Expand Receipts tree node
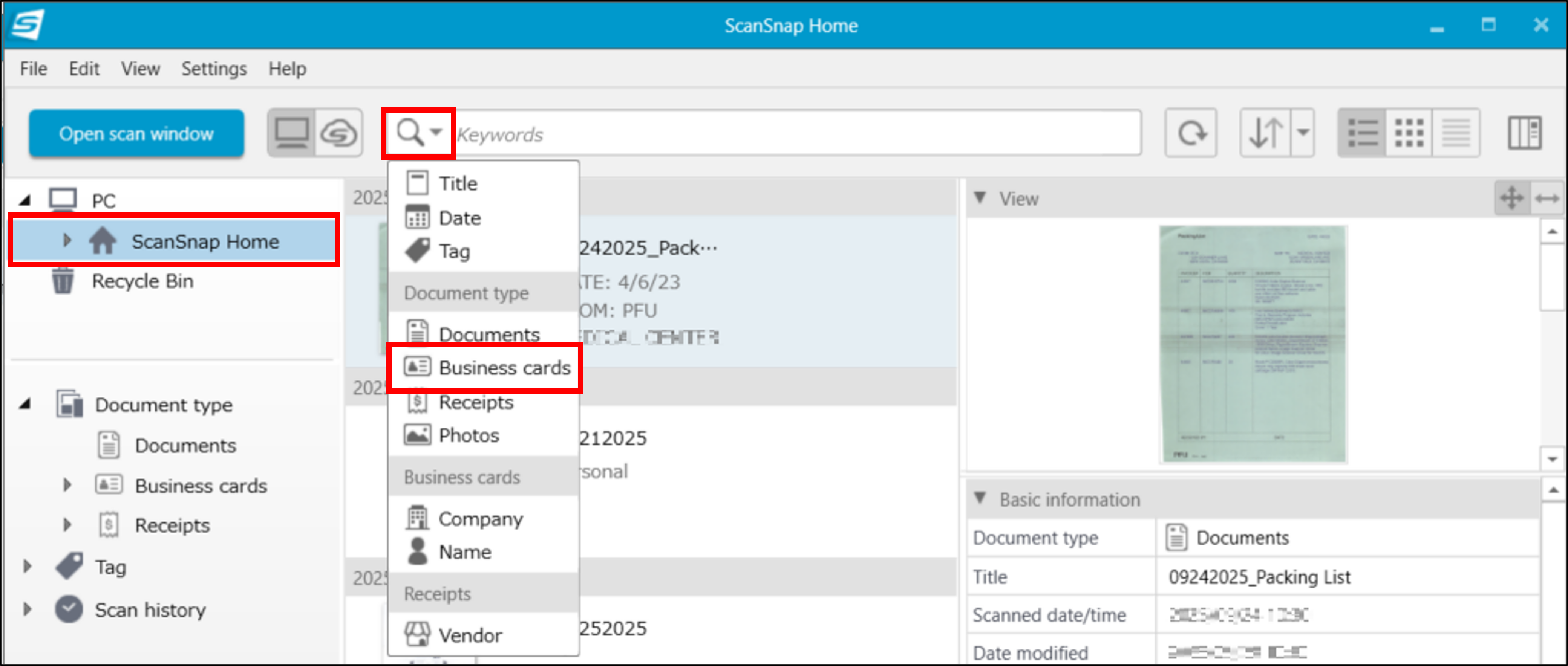The image size is (1568, 666). 67,524
